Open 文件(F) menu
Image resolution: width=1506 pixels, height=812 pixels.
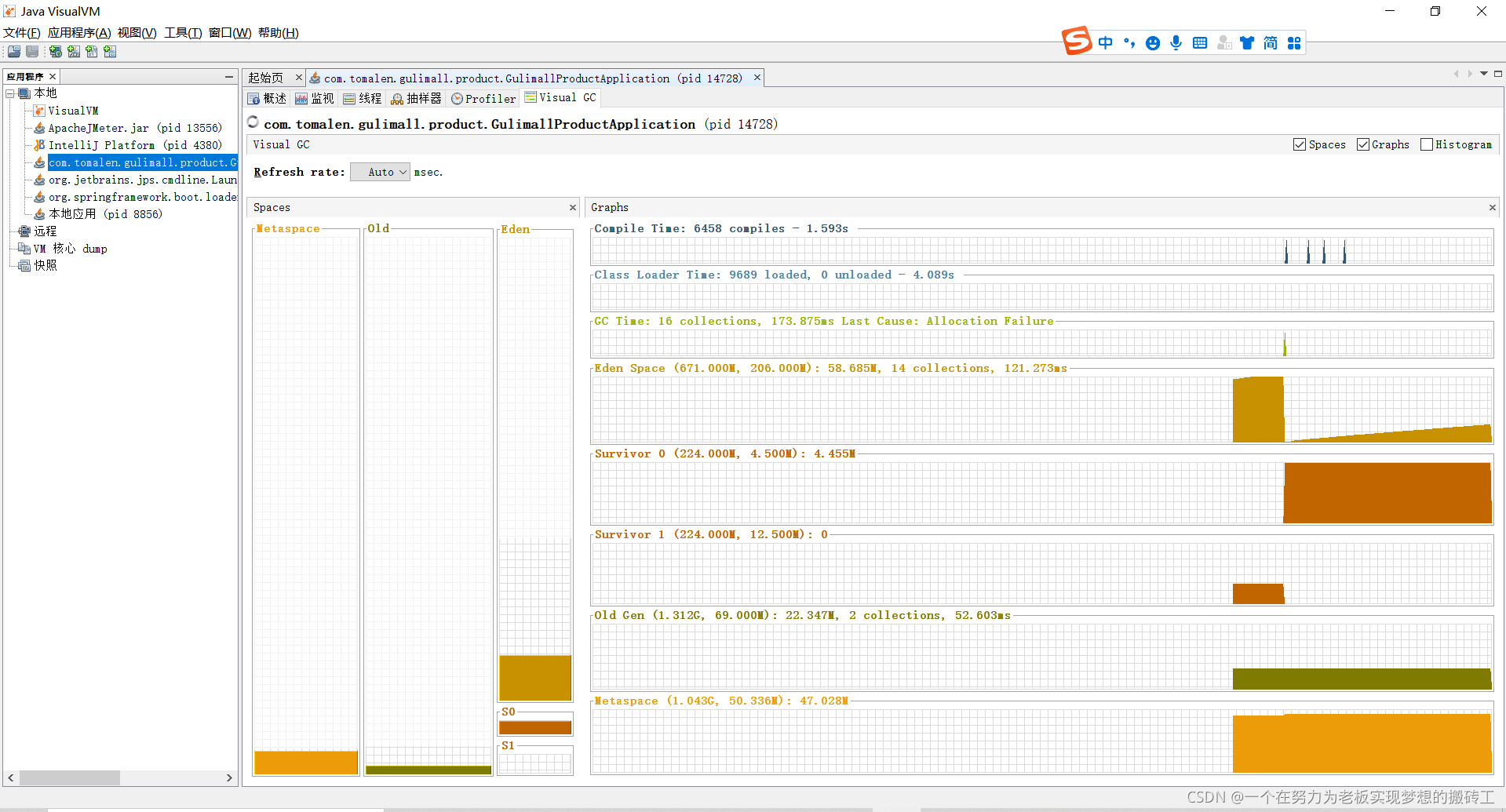[x=21, y=32]
